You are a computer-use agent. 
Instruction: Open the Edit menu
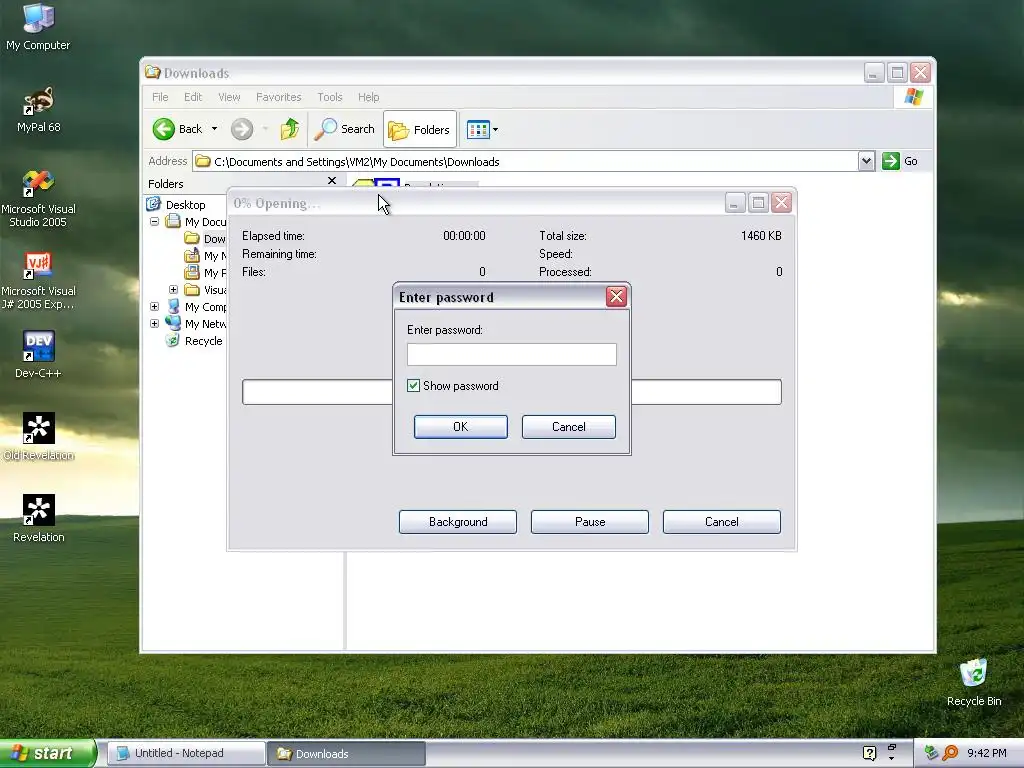click(x=193, y=97)
